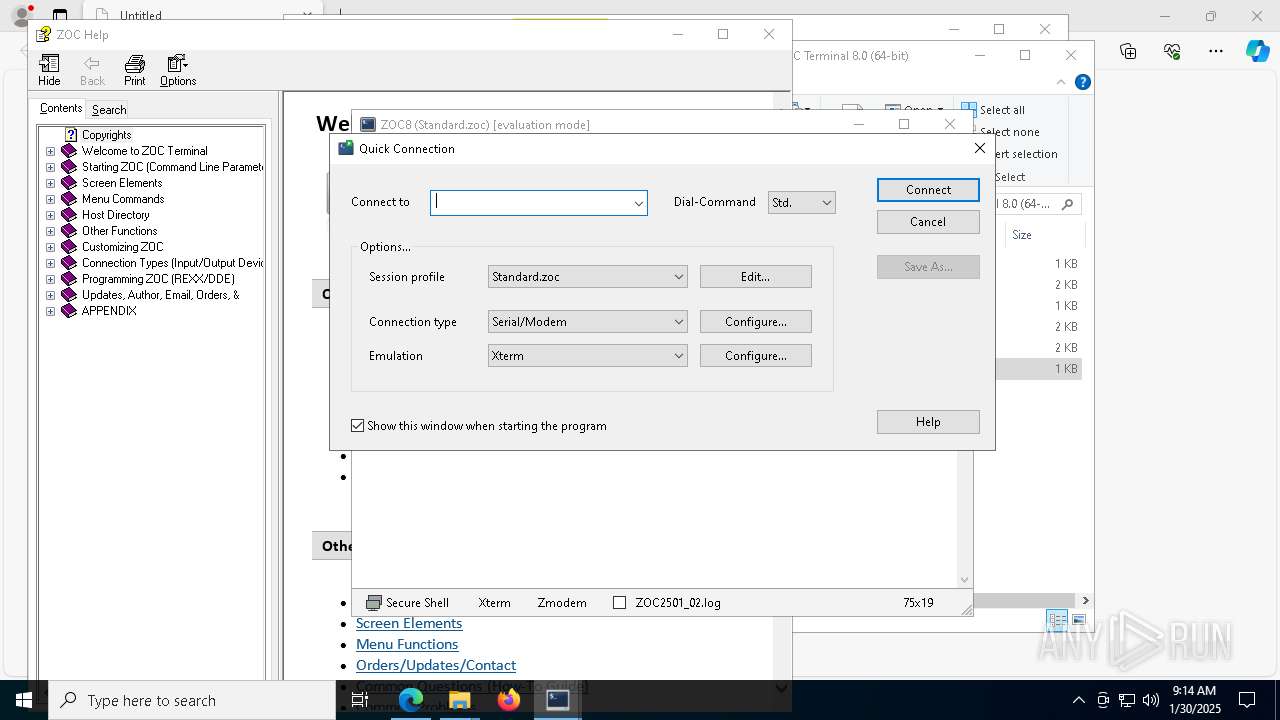This screenshot has height=720, width=1280.
Task: Toggle the ZOC2501_02.log logging checkbox
Action: 619,603
